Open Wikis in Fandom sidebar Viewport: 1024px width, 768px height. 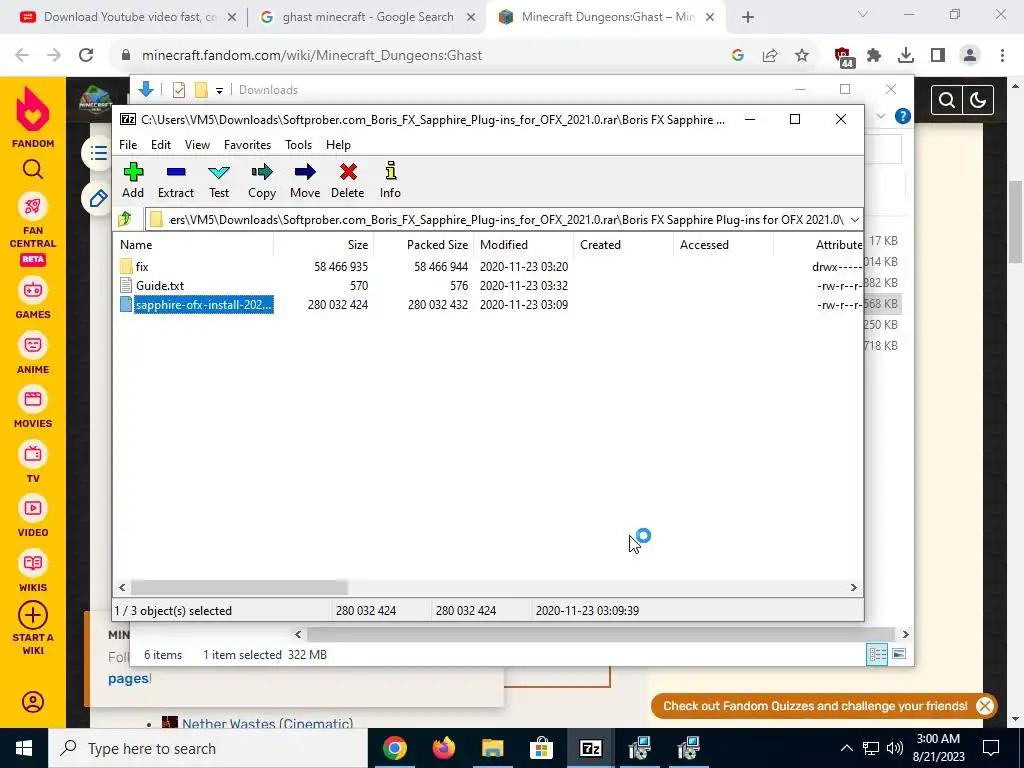33,571
